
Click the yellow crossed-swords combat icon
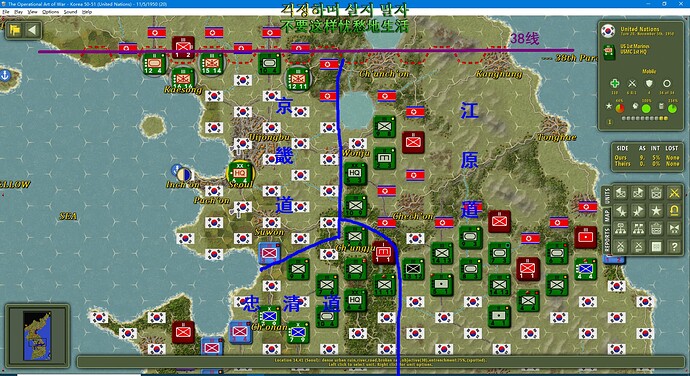pyautogui.click(x=674, y=193)
